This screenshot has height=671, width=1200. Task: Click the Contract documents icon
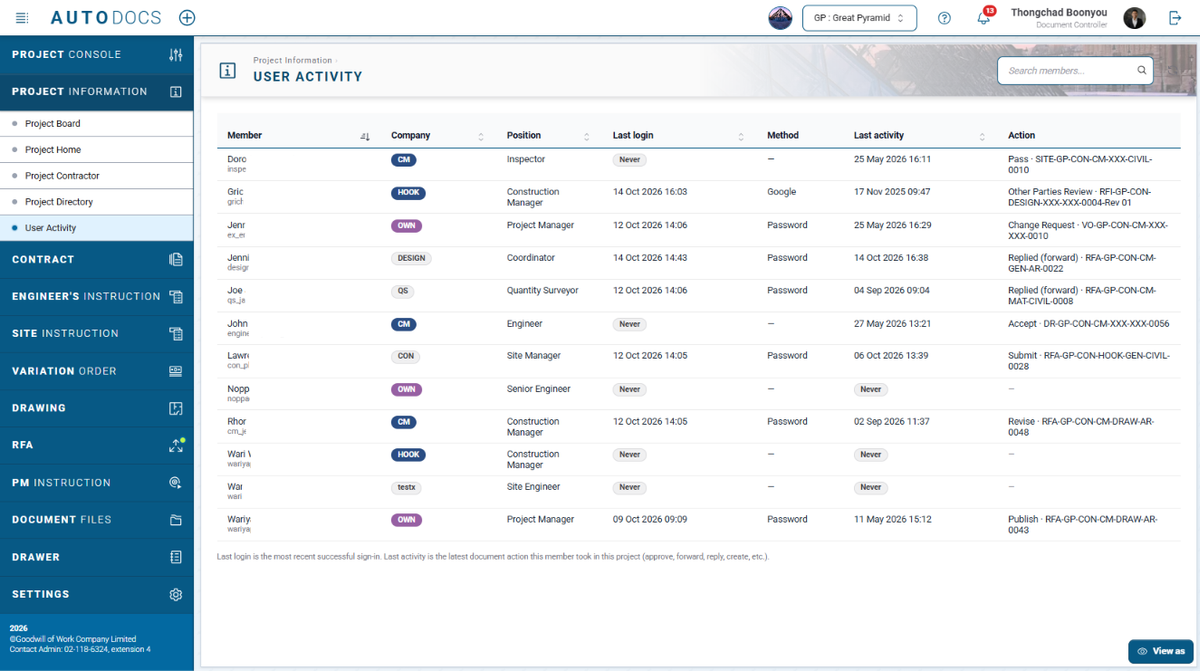pos(176,260)
